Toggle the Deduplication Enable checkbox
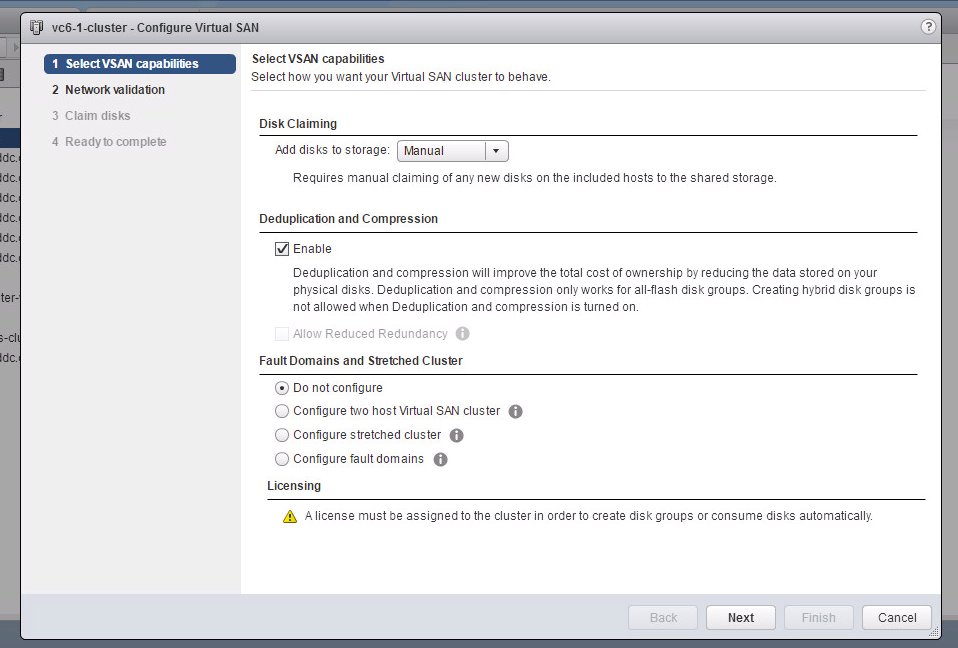958x648 pixels. (x=282, y=249)
